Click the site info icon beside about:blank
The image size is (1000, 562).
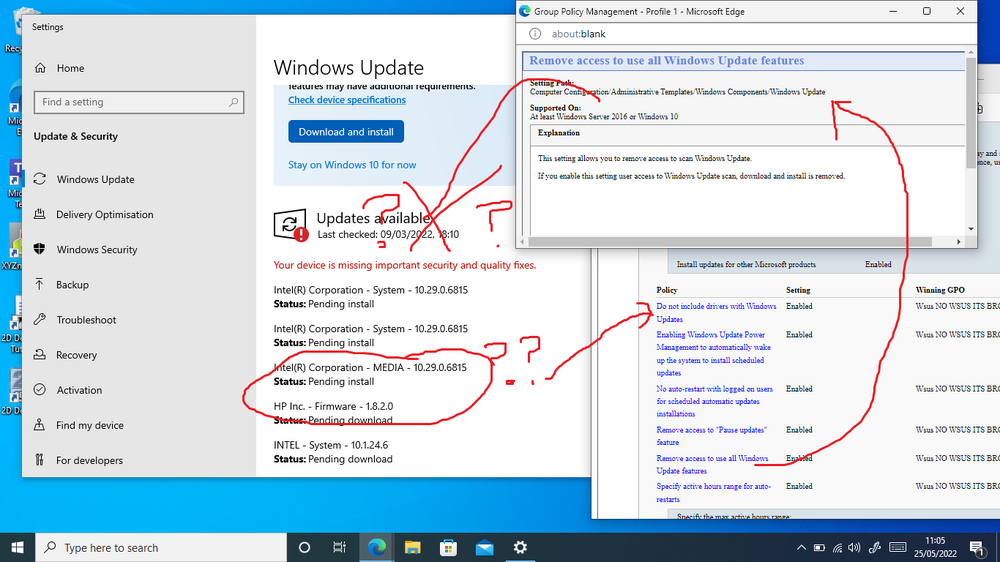(535, 34)
